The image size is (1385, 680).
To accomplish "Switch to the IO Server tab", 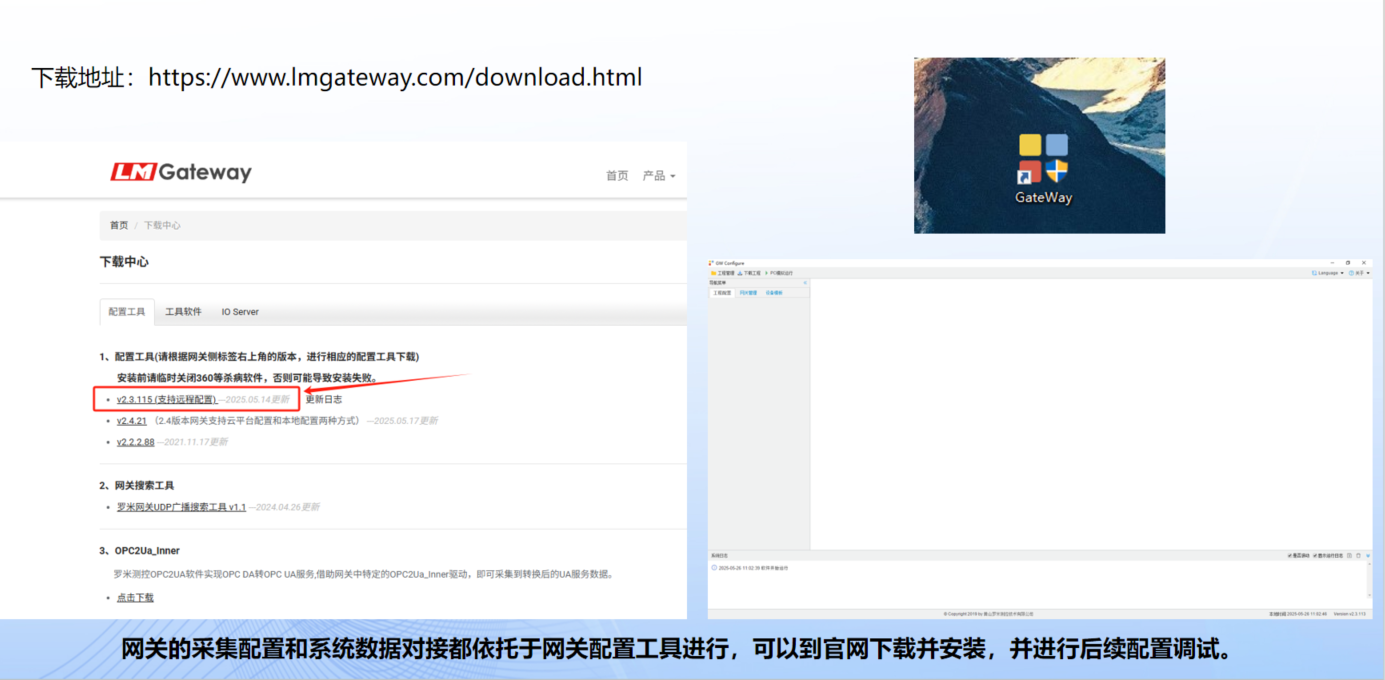I will point(240,312).
